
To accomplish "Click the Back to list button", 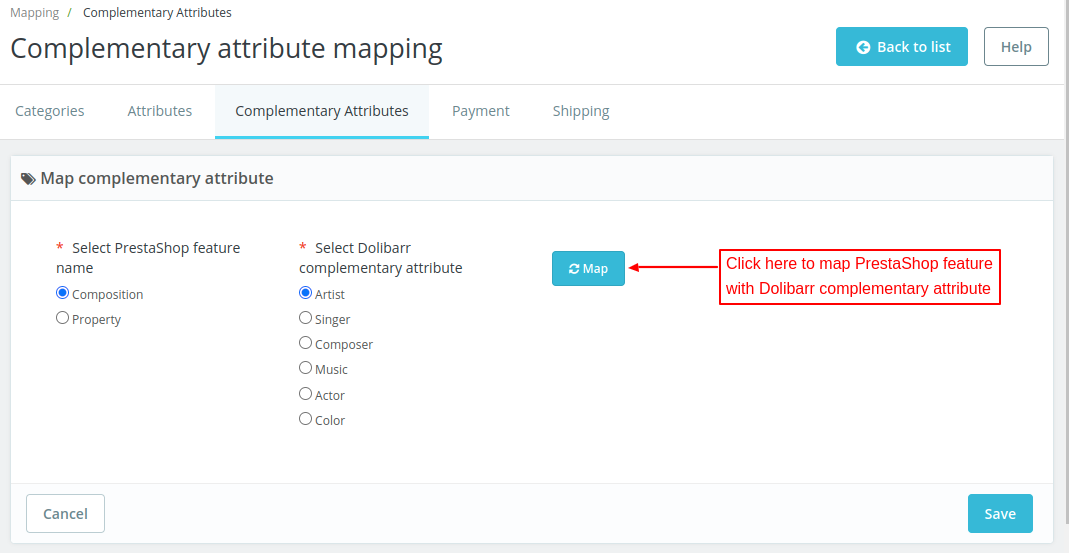I will point(901,46).
